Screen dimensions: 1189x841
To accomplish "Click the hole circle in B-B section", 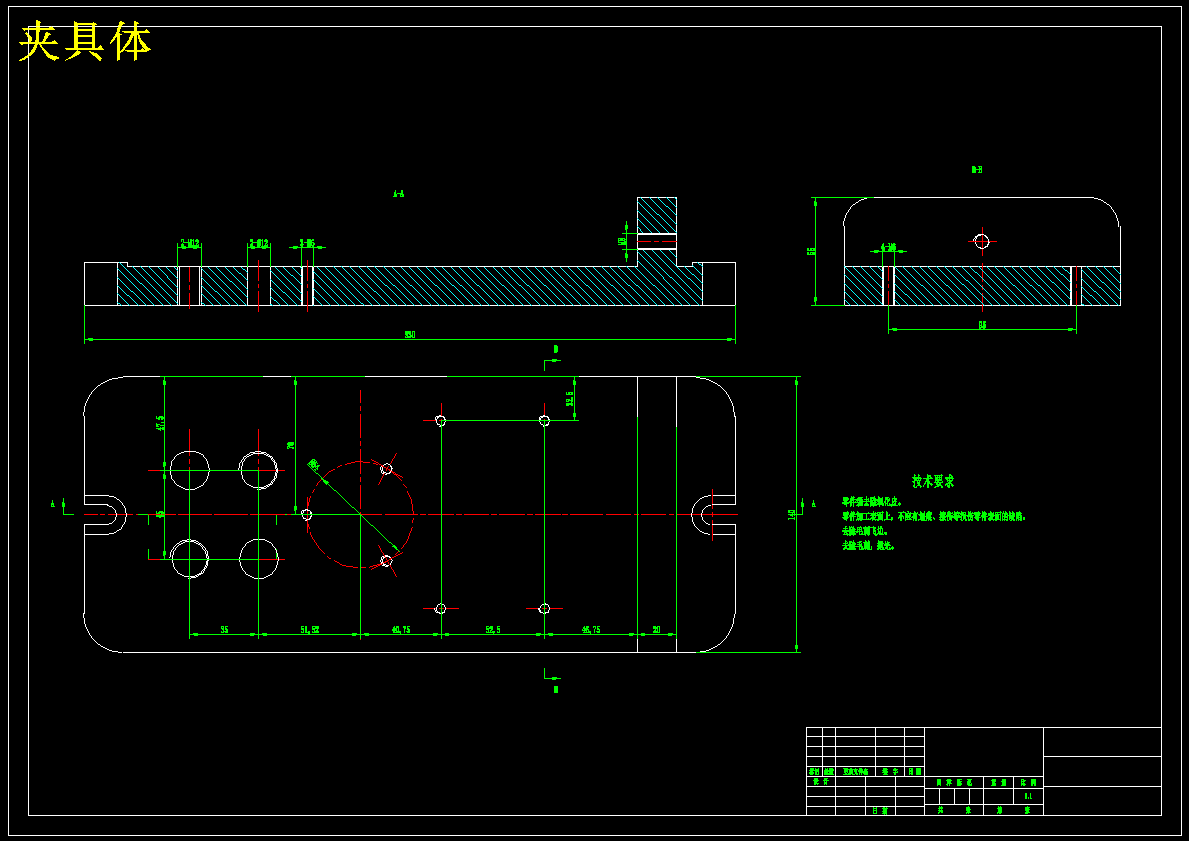I will point(982,241).
